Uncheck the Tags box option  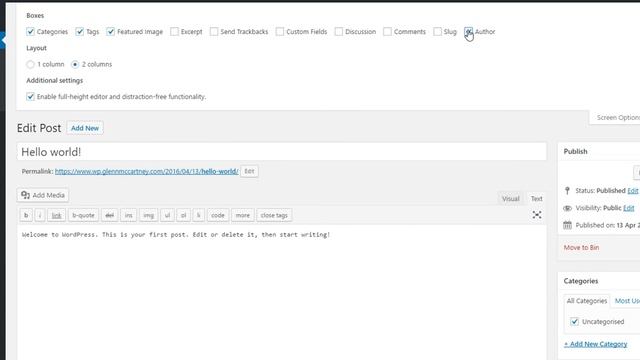click(x=80, y=31)
